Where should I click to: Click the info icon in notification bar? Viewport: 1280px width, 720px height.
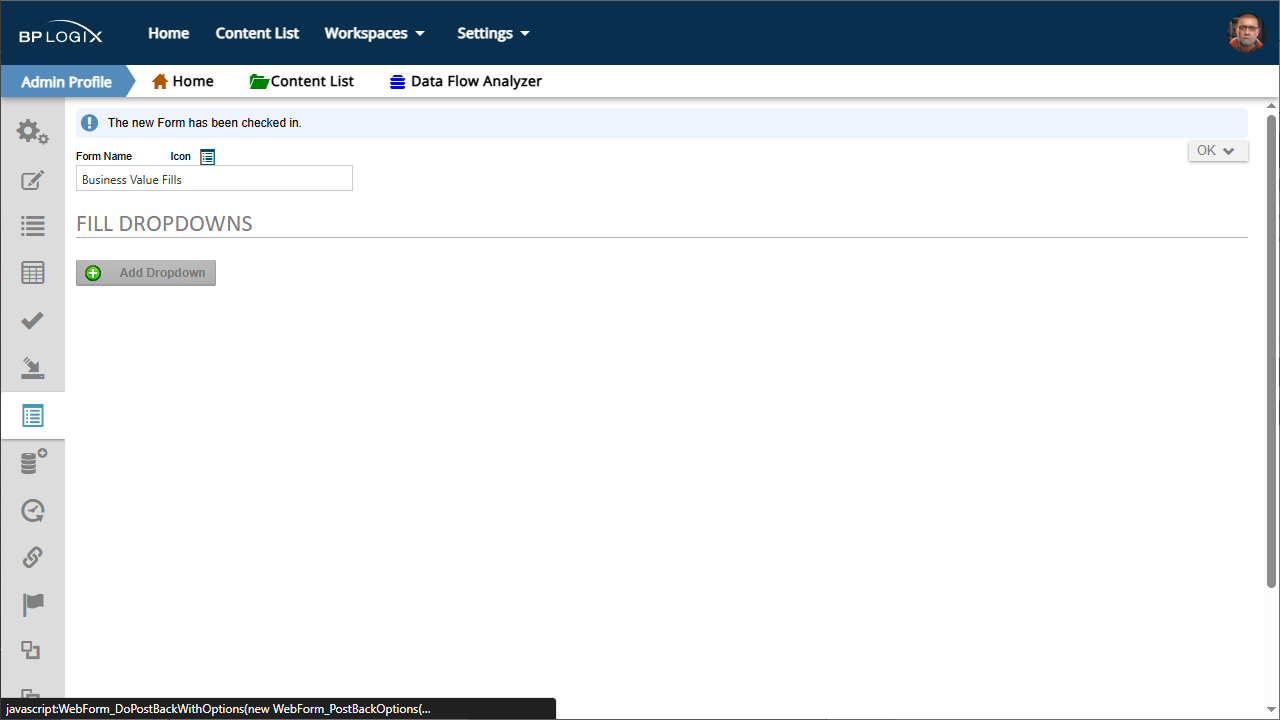[90, 123]
